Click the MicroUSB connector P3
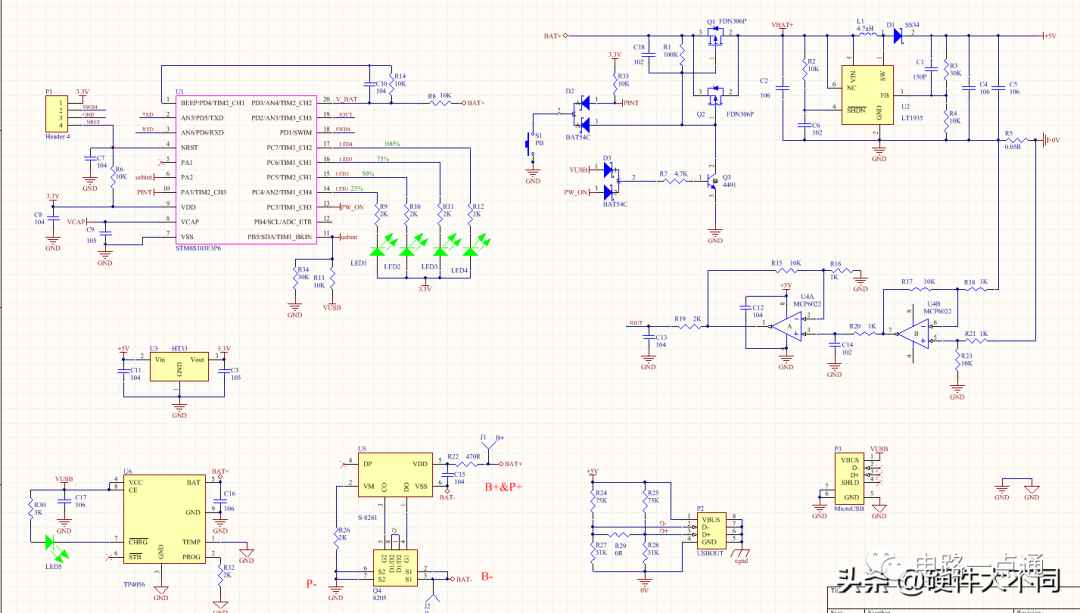 pos(849,479)
